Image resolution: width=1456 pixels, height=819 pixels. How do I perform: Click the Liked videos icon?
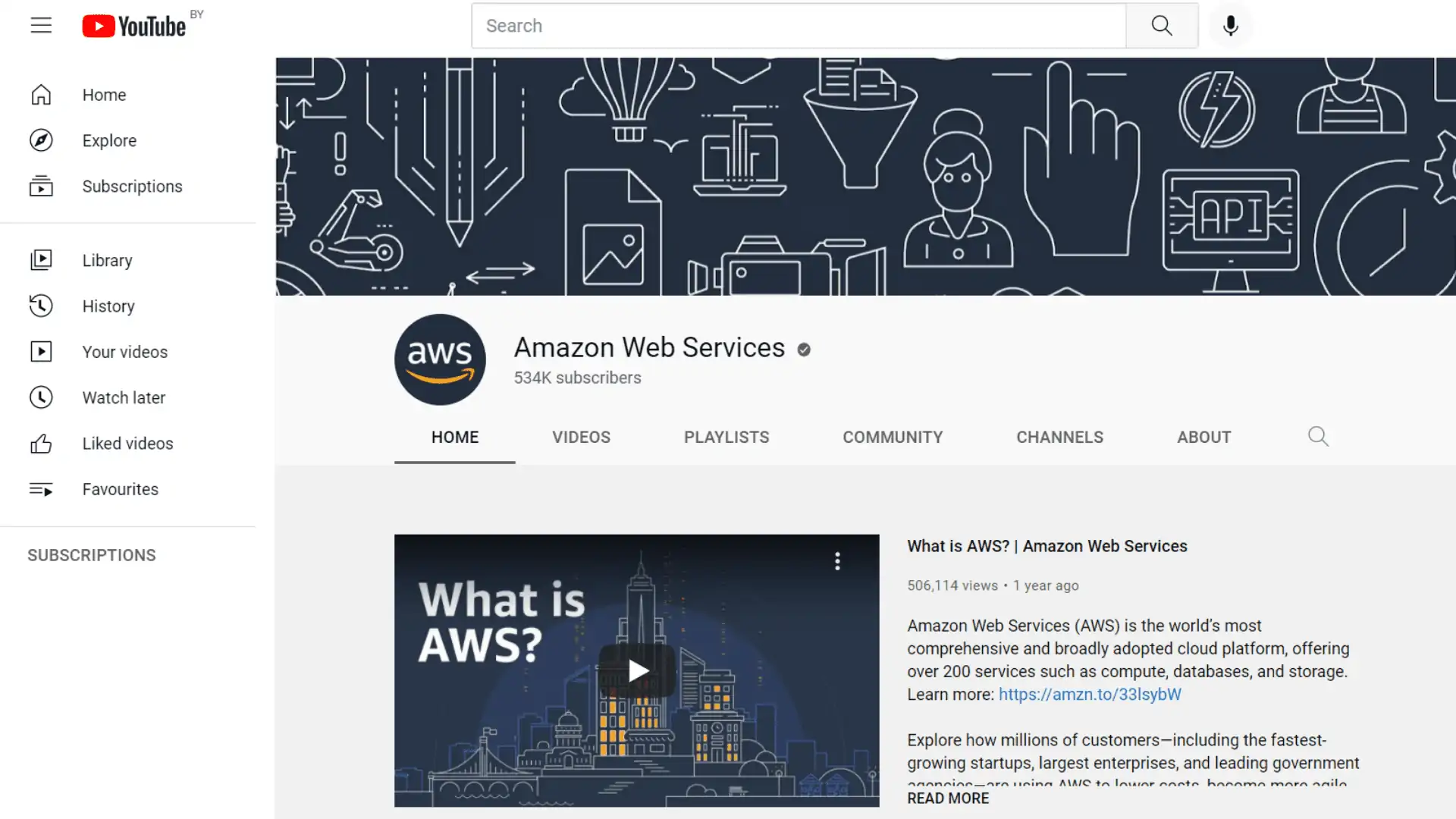point(40,443)
